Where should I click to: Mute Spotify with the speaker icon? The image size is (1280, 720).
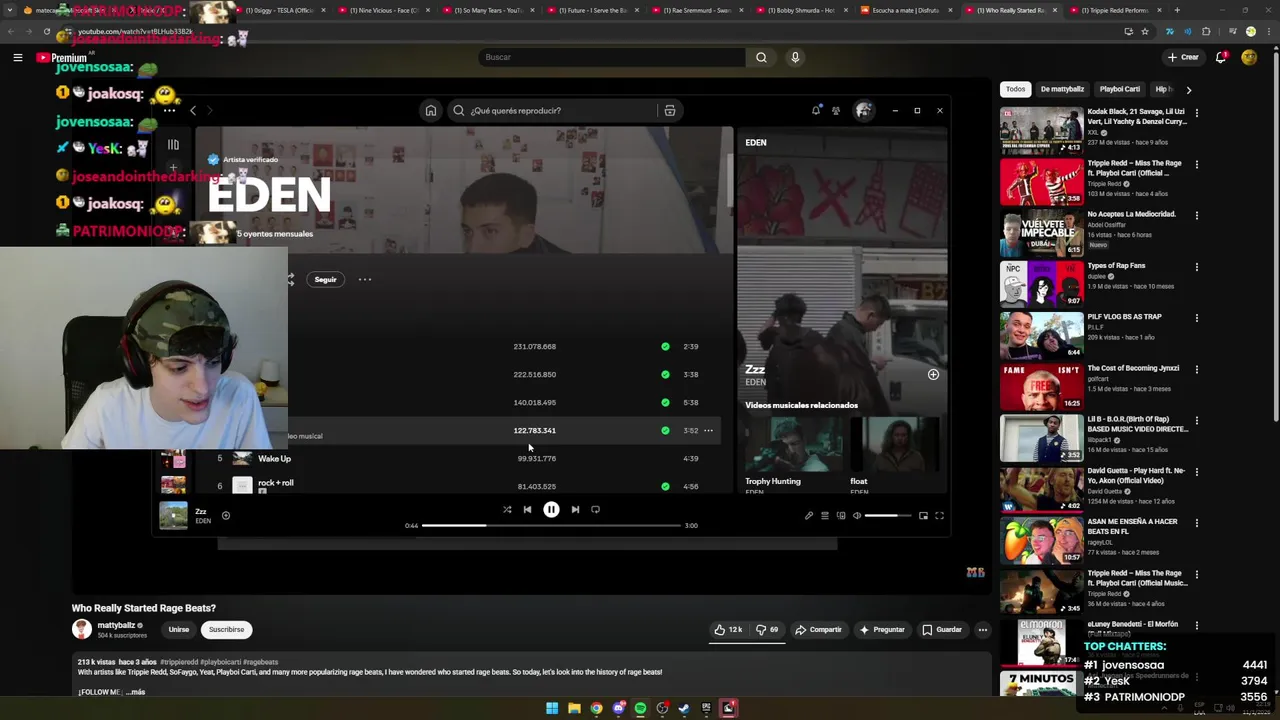[856, 516]
